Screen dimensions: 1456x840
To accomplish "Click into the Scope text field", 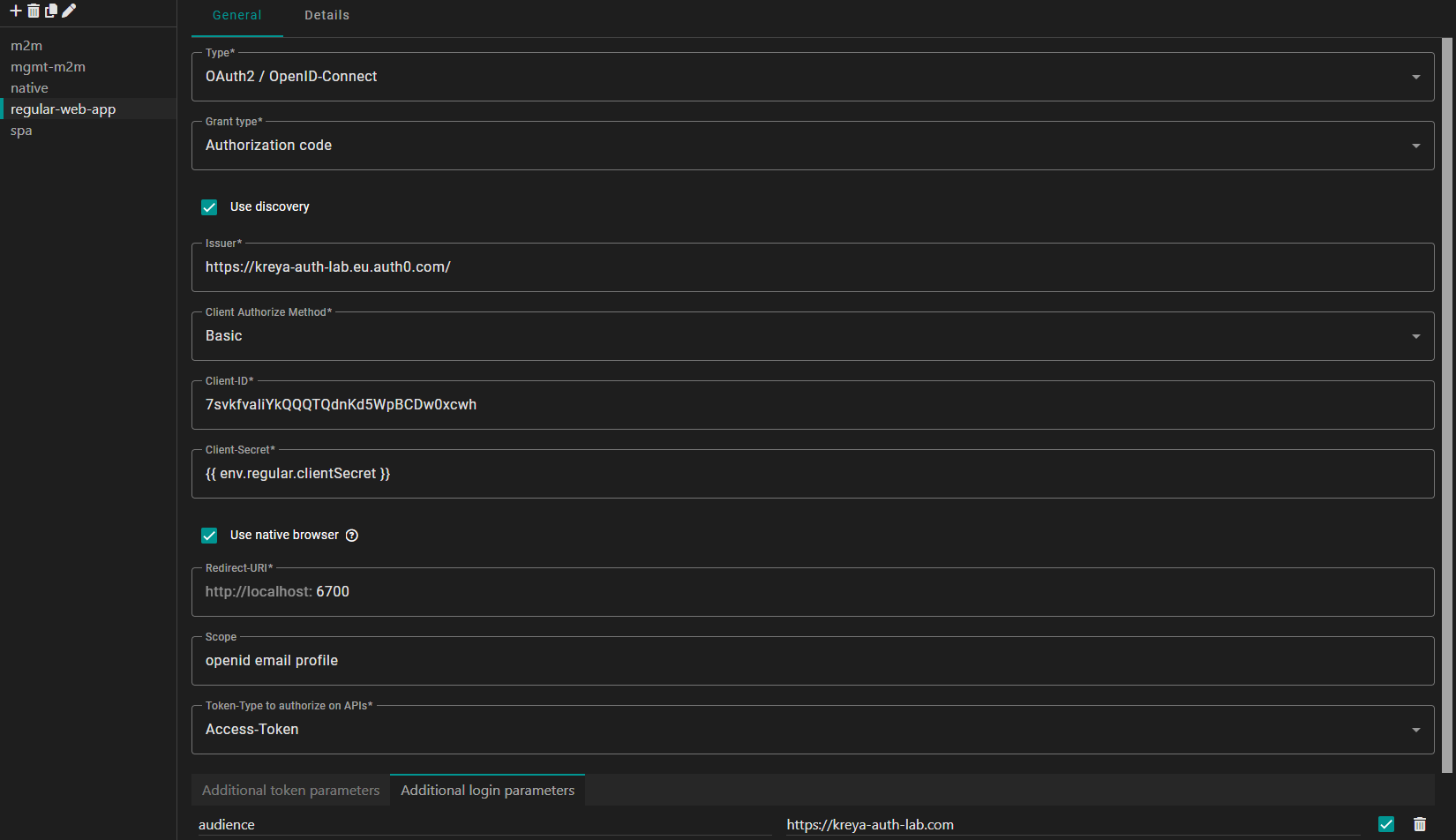I will coord(812,661).
